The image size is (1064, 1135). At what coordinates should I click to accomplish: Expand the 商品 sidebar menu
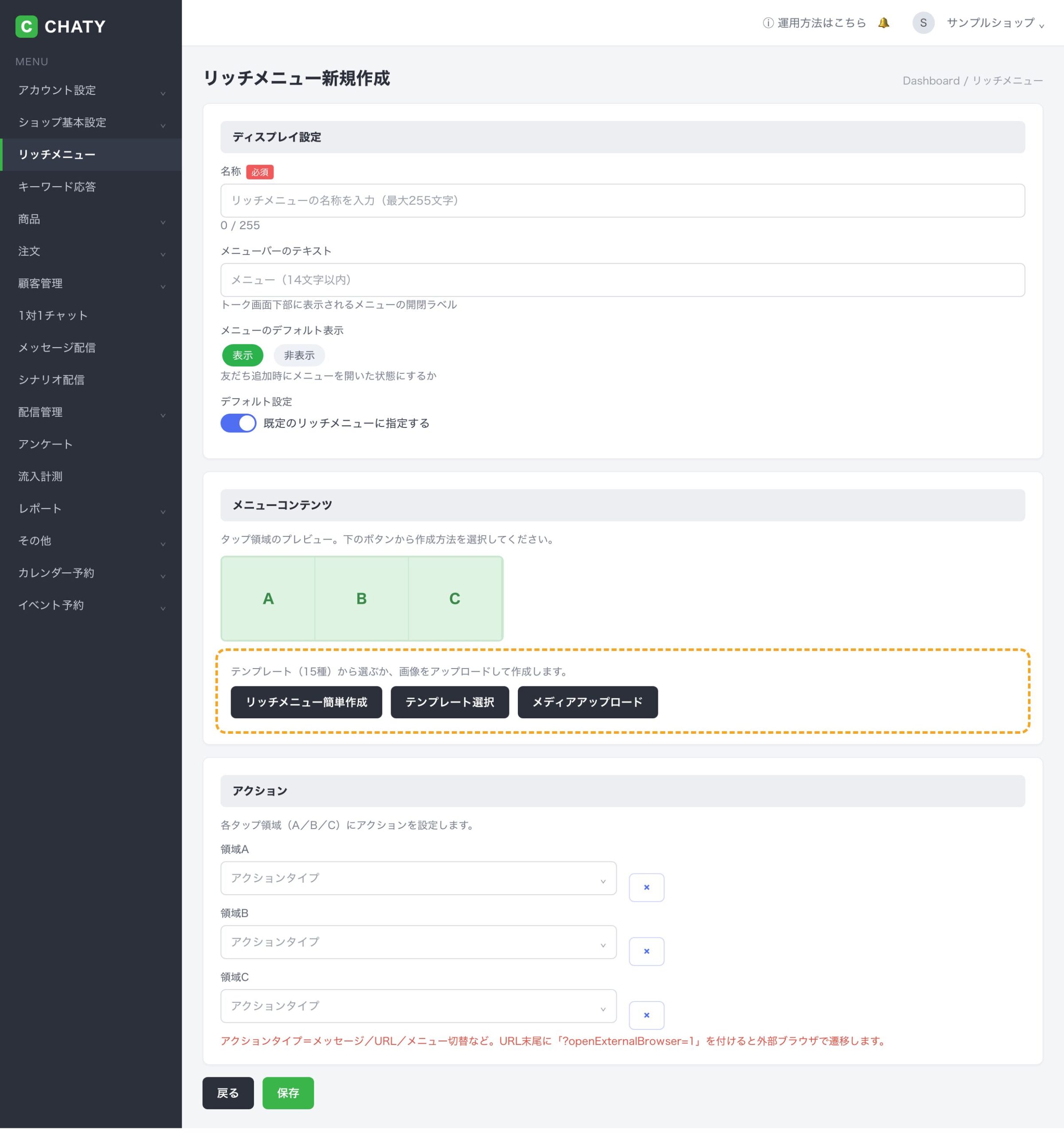coord(91,219)
